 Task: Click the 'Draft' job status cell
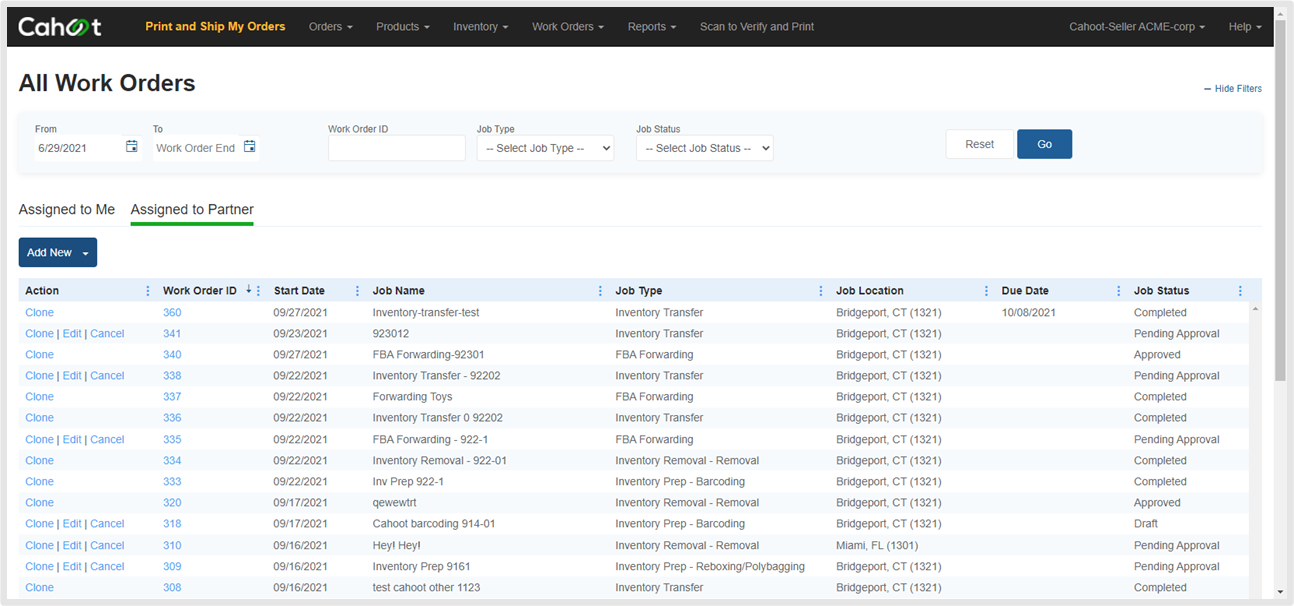click(x=1146, y=524)
